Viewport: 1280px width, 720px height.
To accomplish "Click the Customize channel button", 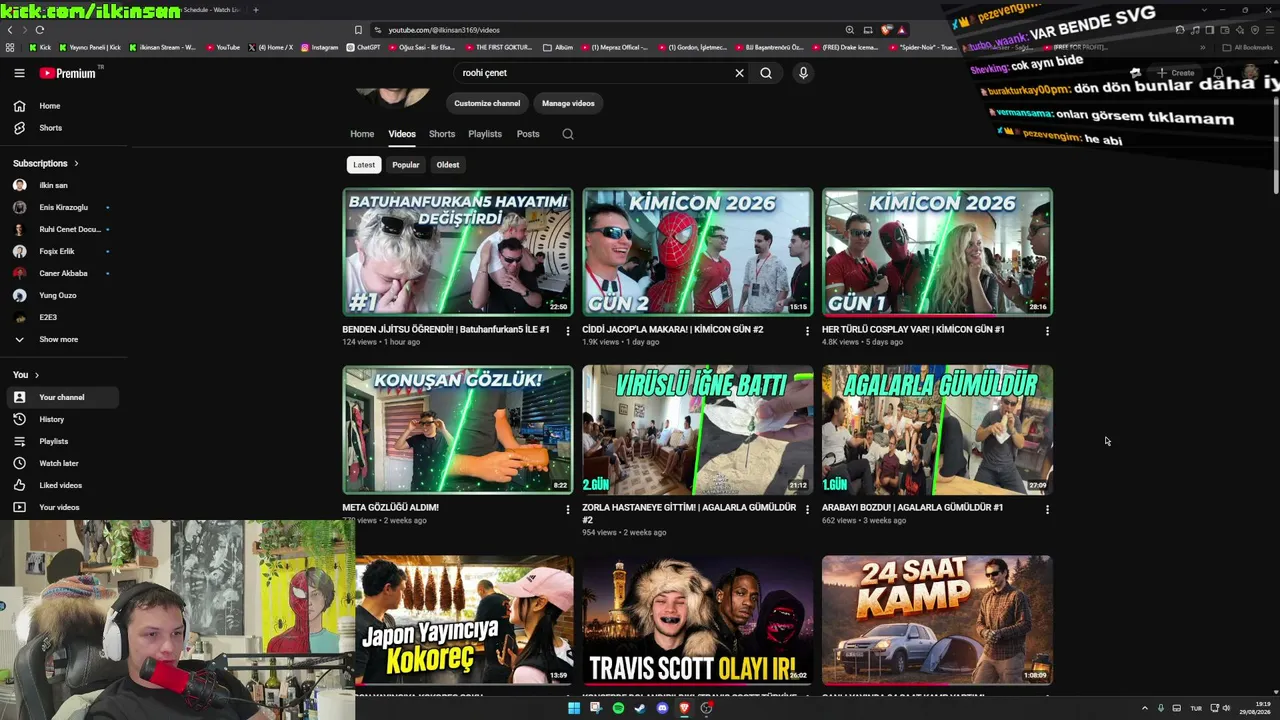I will (x=487, y=103).
